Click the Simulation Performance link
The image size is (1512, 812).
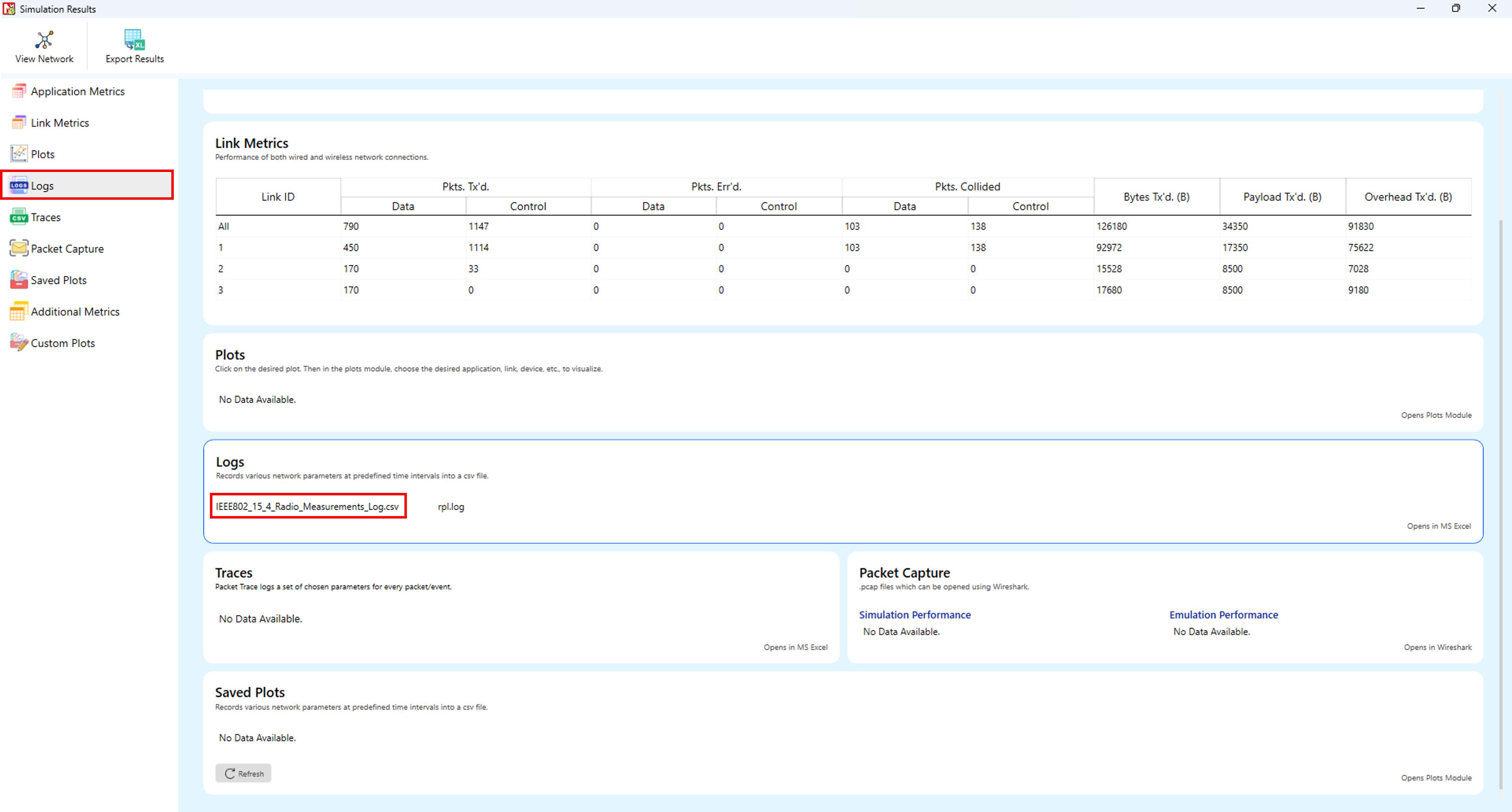click(x=915, y=615)
